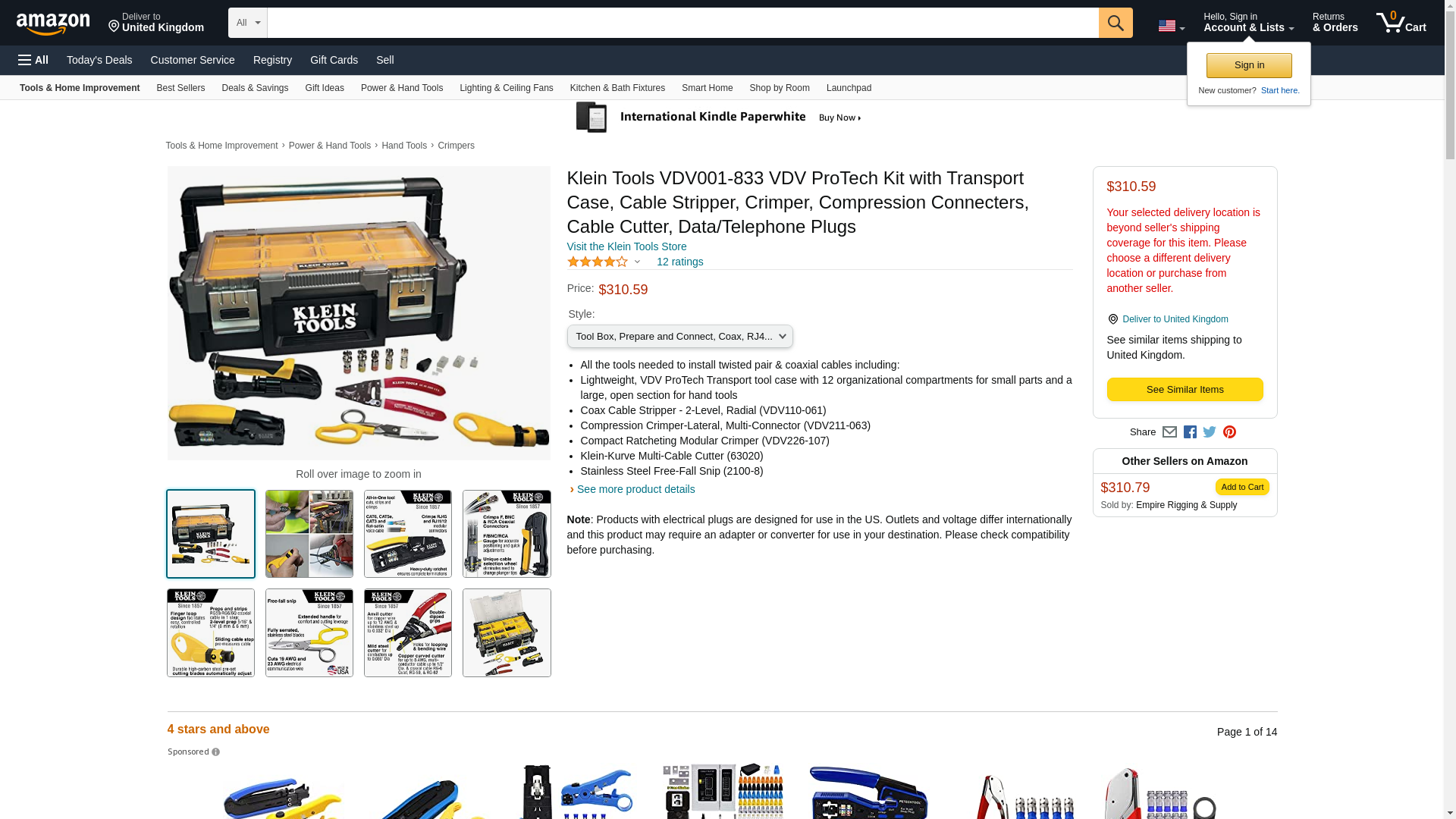
Task: Click into the search text field
Action: [x=682, y=23]
